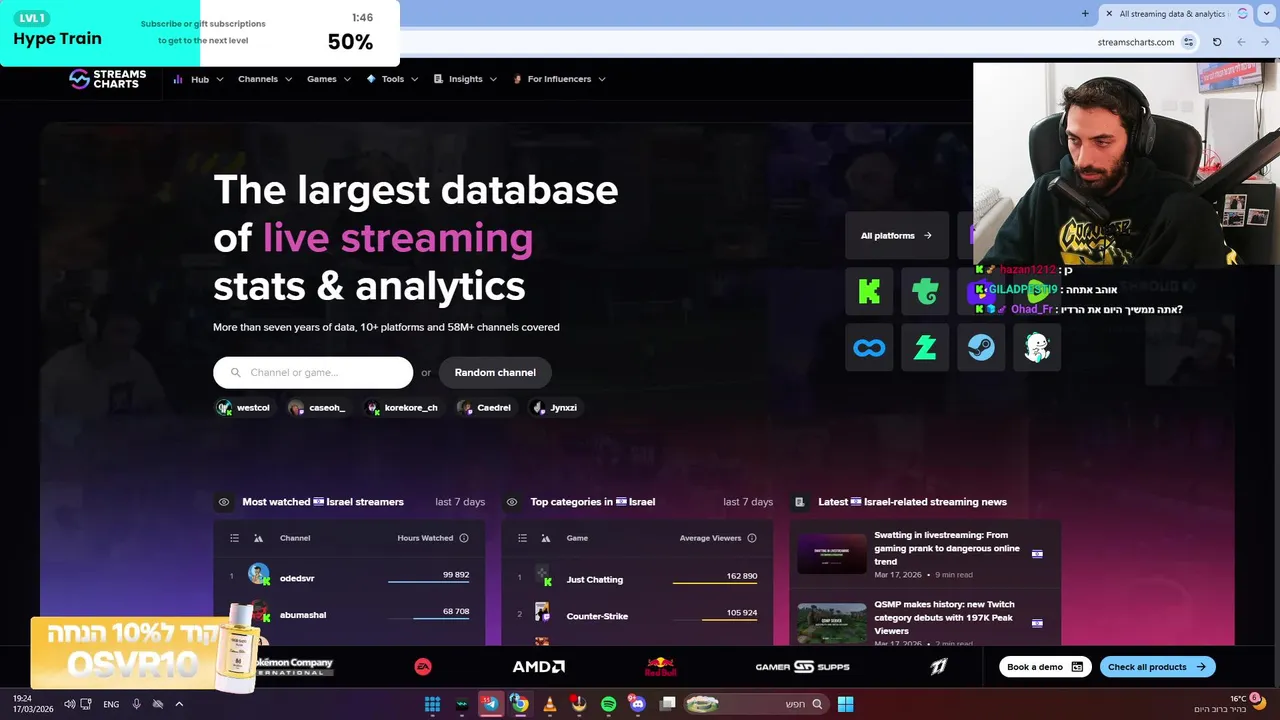
Task: Open the Trovo platform icon
Action: [x=925, y=292]
